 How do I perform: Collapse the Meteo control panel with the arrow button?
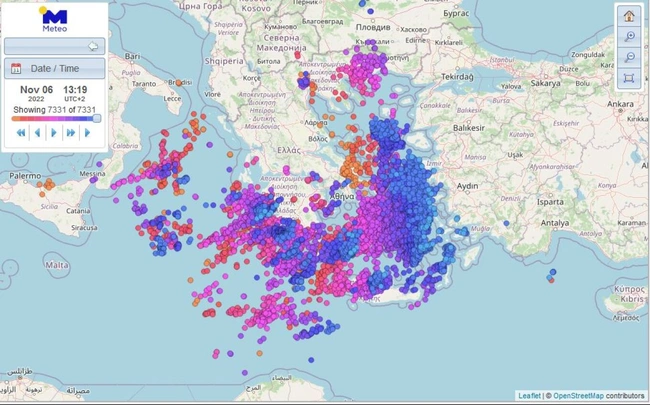93,46
